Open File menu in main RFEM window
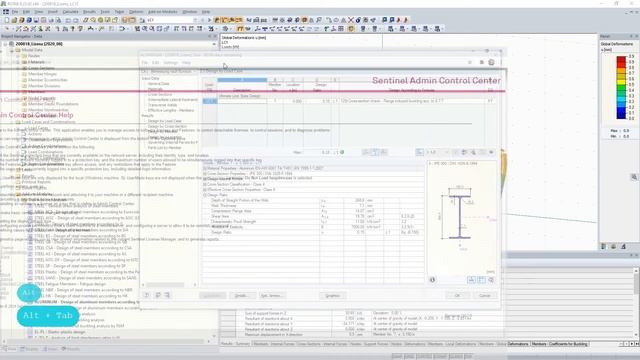640x360 pixels. [15, 12]
